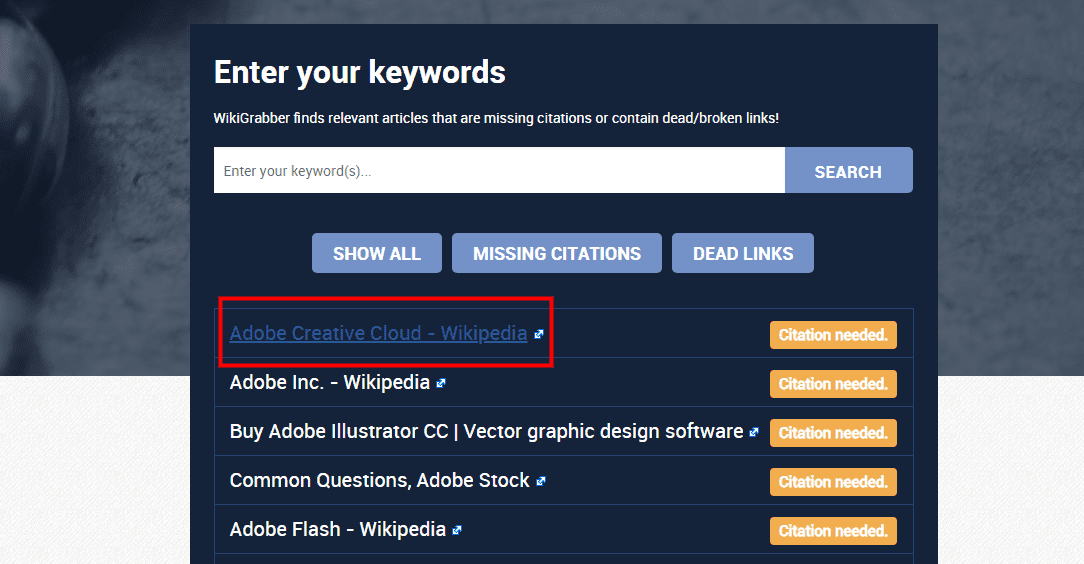Click external link icon beside Adobe Inc.
The width and height of the screenshot is (1084, 564).
[x=441, y=384]
